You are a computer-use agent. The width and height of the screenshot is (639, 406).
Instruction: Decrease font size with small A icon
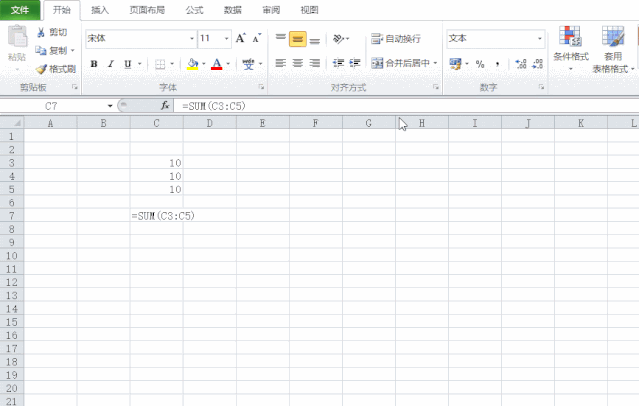[256, 38]
